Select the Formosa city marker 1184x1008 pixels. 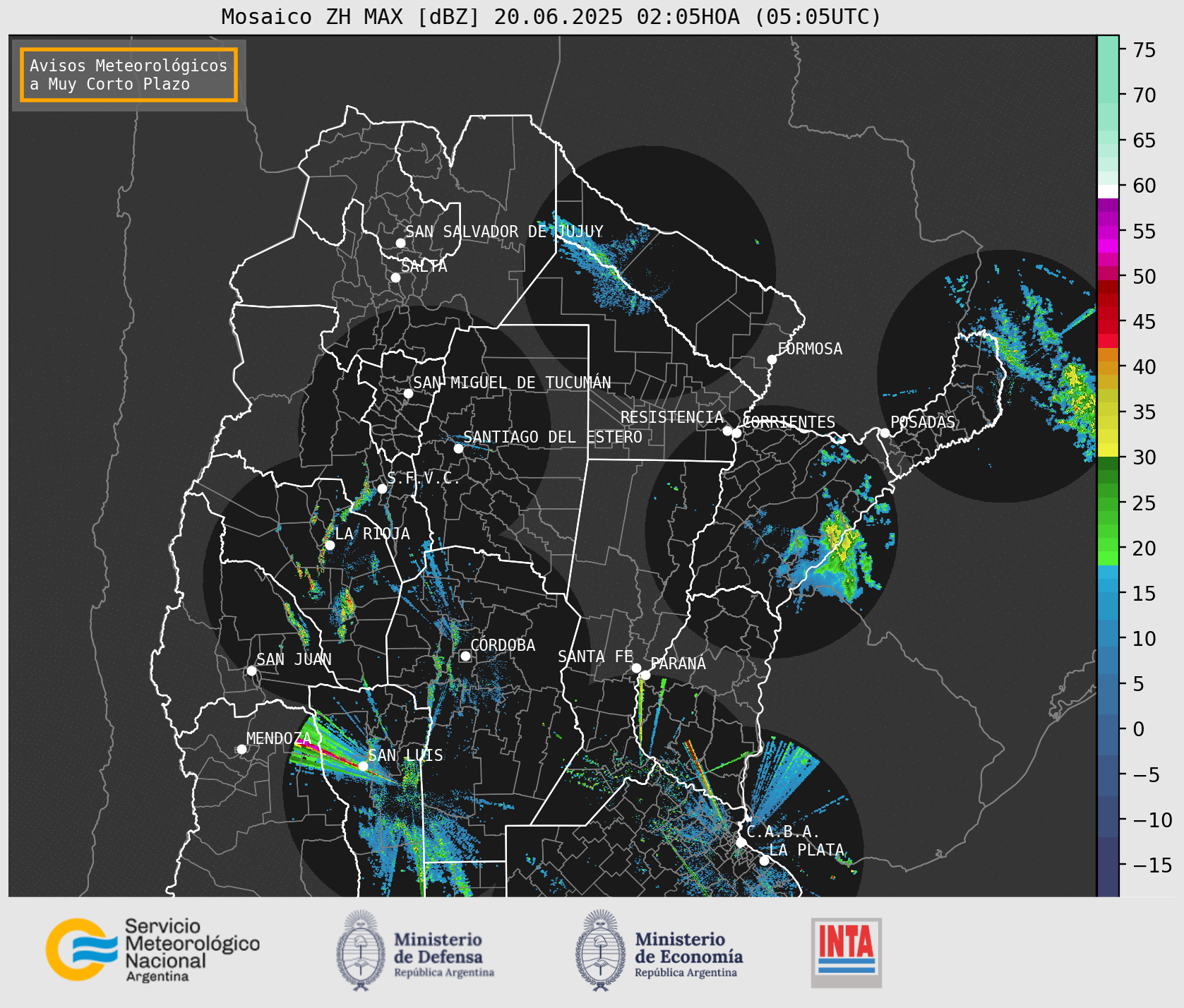tap(772, 359)
